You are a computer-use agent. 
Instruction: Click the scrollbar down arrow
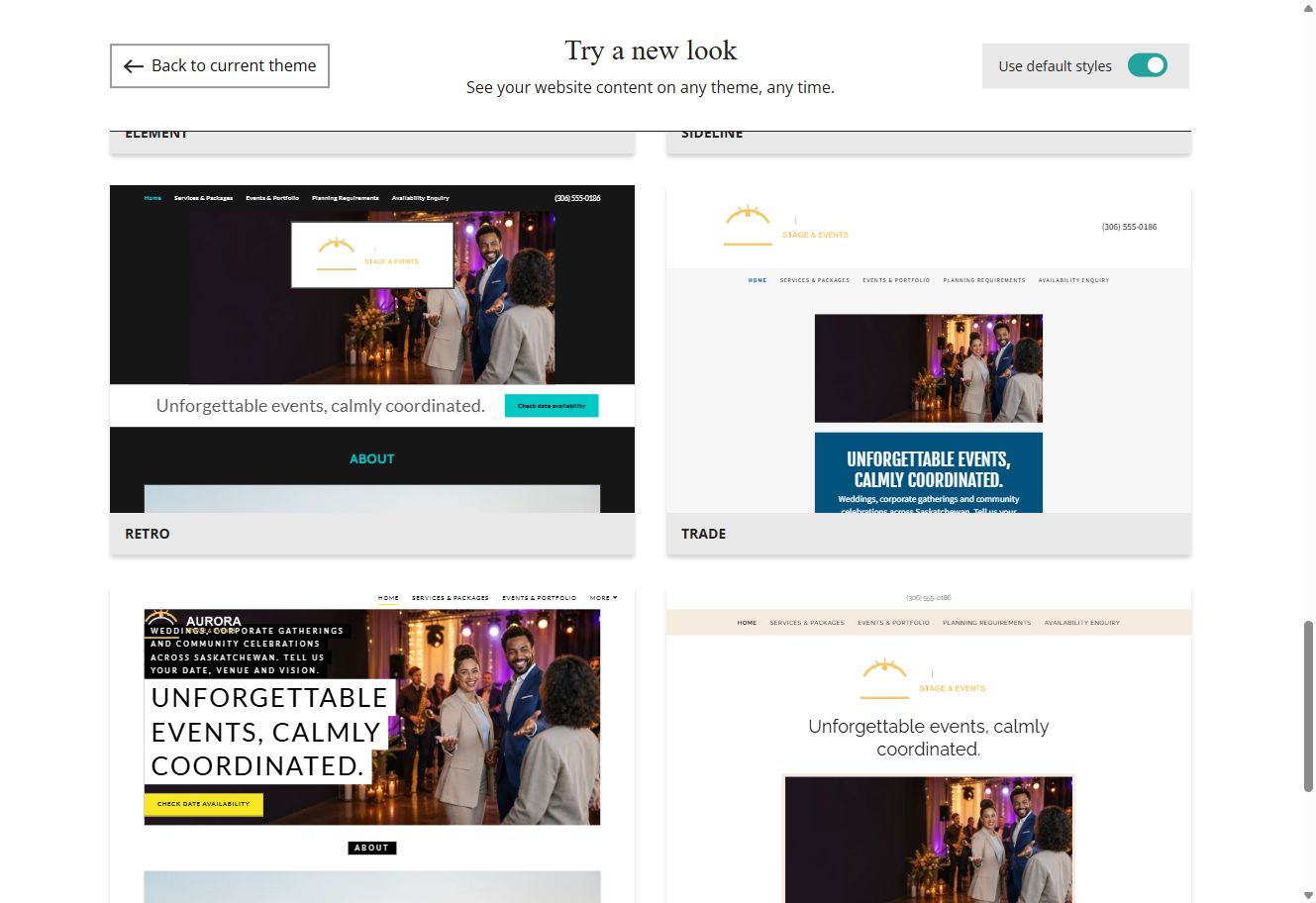[x=1308, y=895]
